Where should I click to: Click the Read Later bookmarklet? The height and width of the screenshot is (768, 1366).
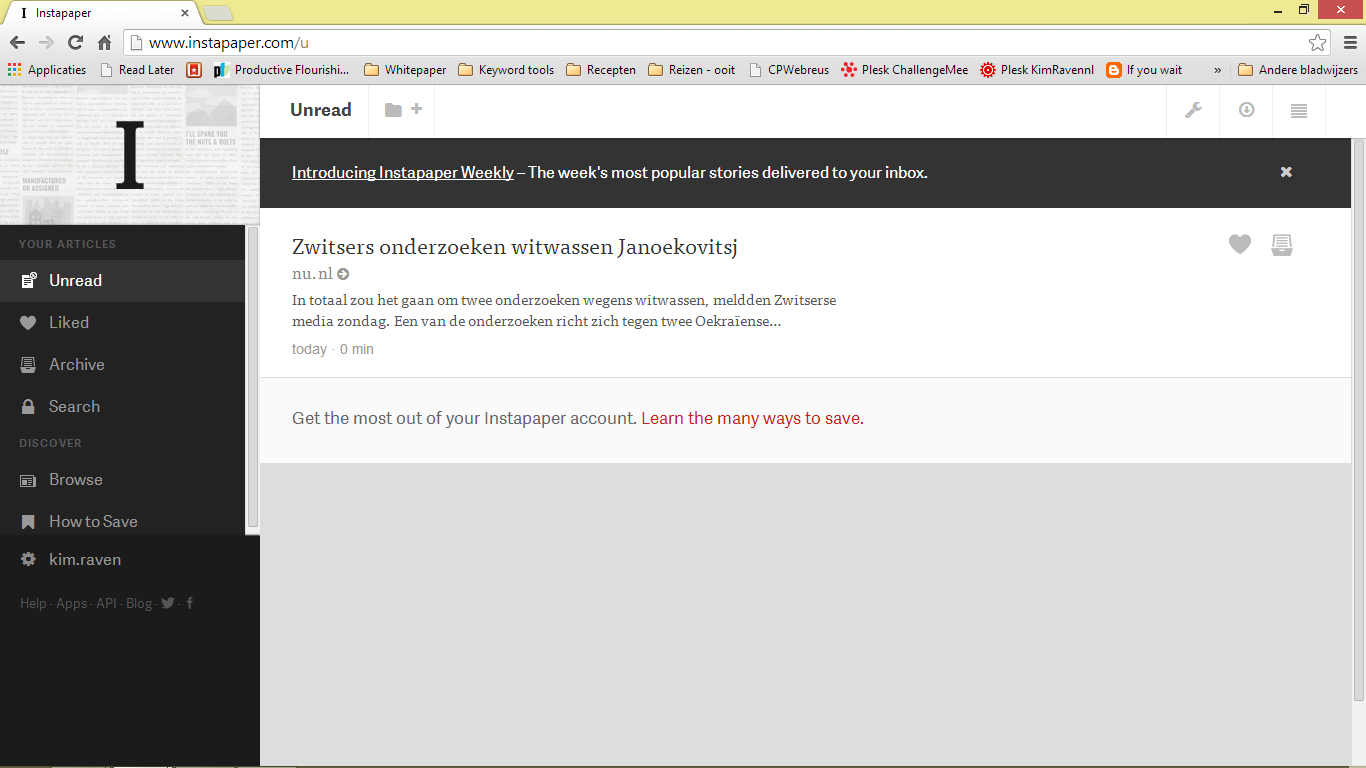pyautogui.click(x=137, y=70)
